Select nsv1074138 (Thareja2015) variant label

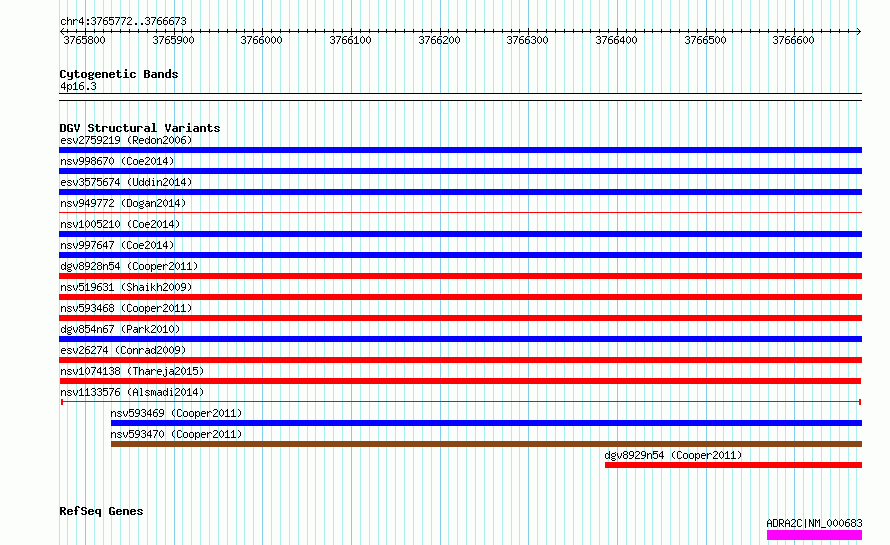[x=132, y=371]
